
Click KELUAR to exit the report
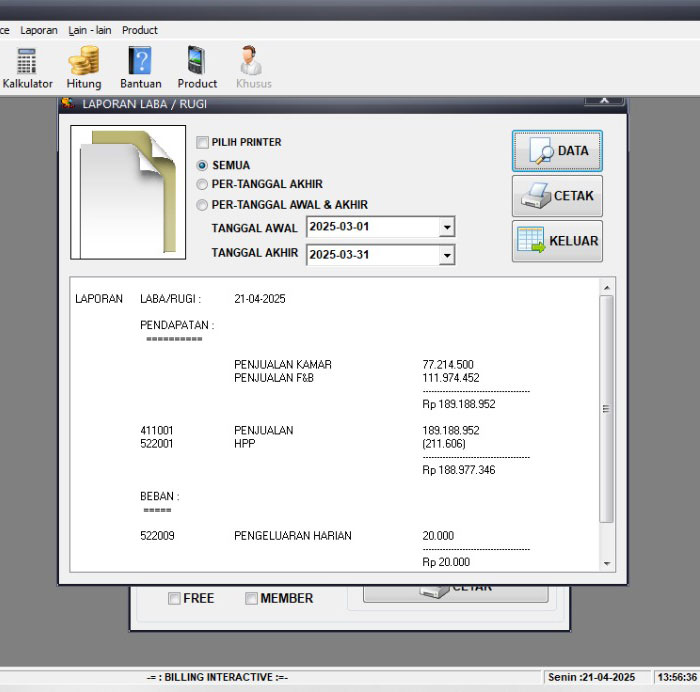click(557, 241)
